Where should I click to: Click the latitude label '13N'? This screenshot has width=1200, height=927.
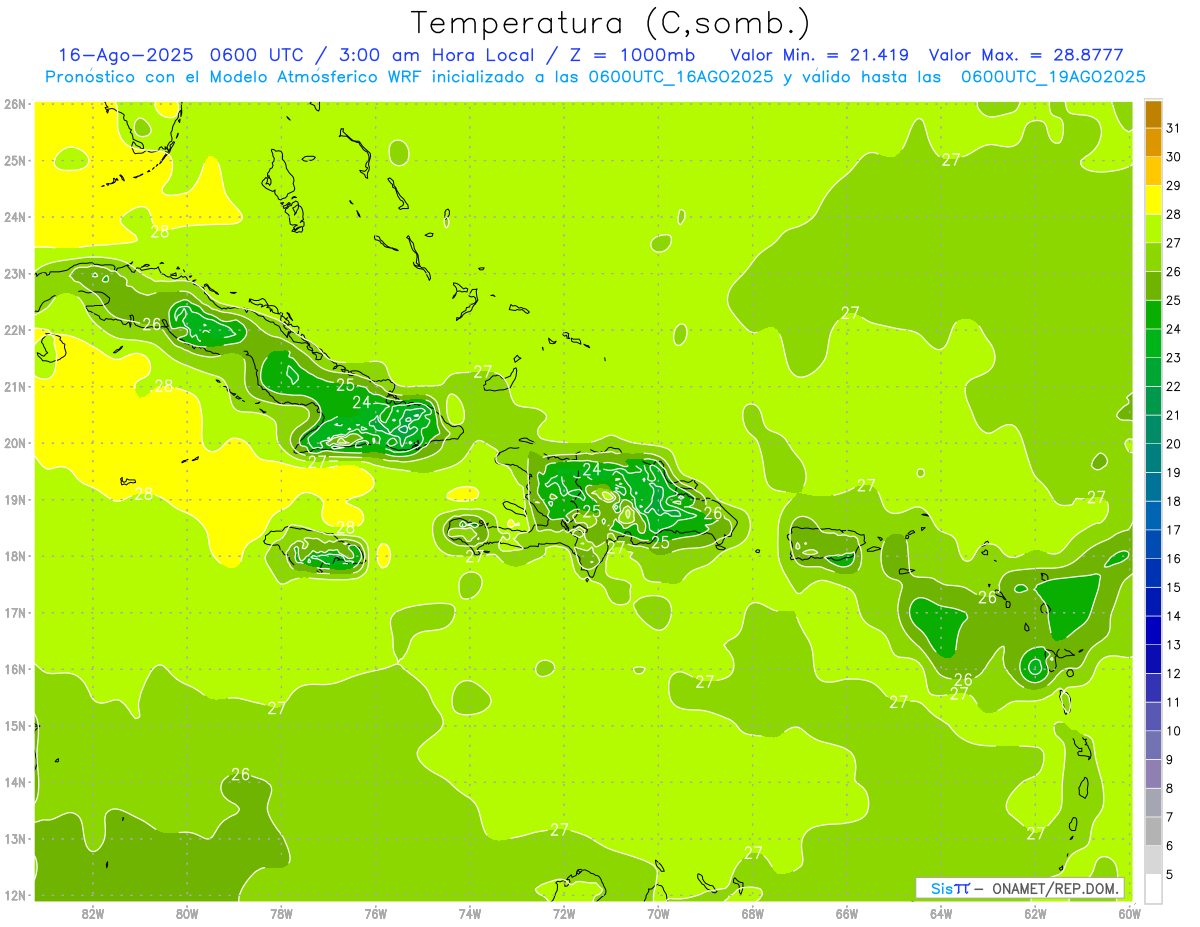pos(14,838)
